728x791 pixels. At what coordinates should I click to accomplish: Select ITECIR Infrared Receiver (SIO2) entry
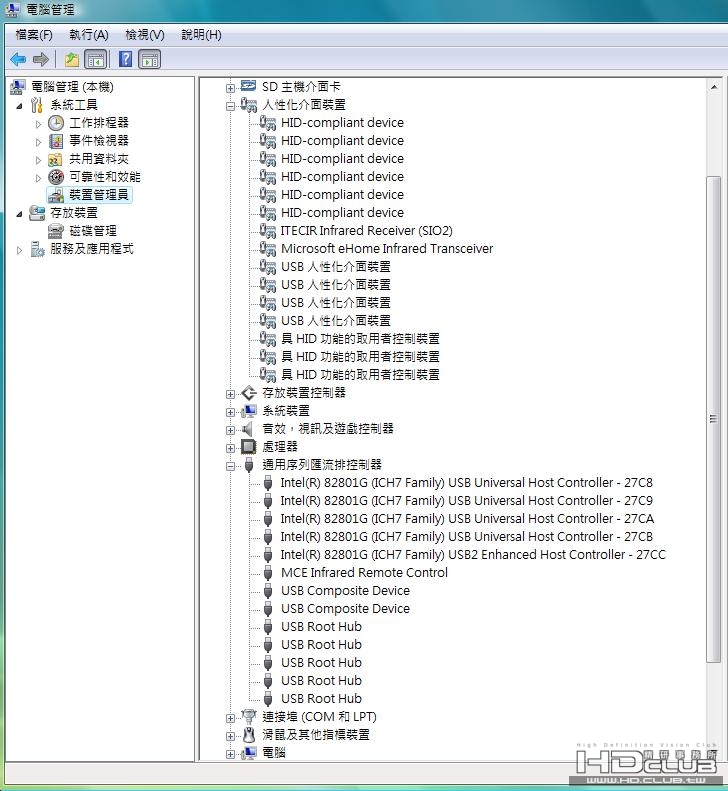pos(367,231)
